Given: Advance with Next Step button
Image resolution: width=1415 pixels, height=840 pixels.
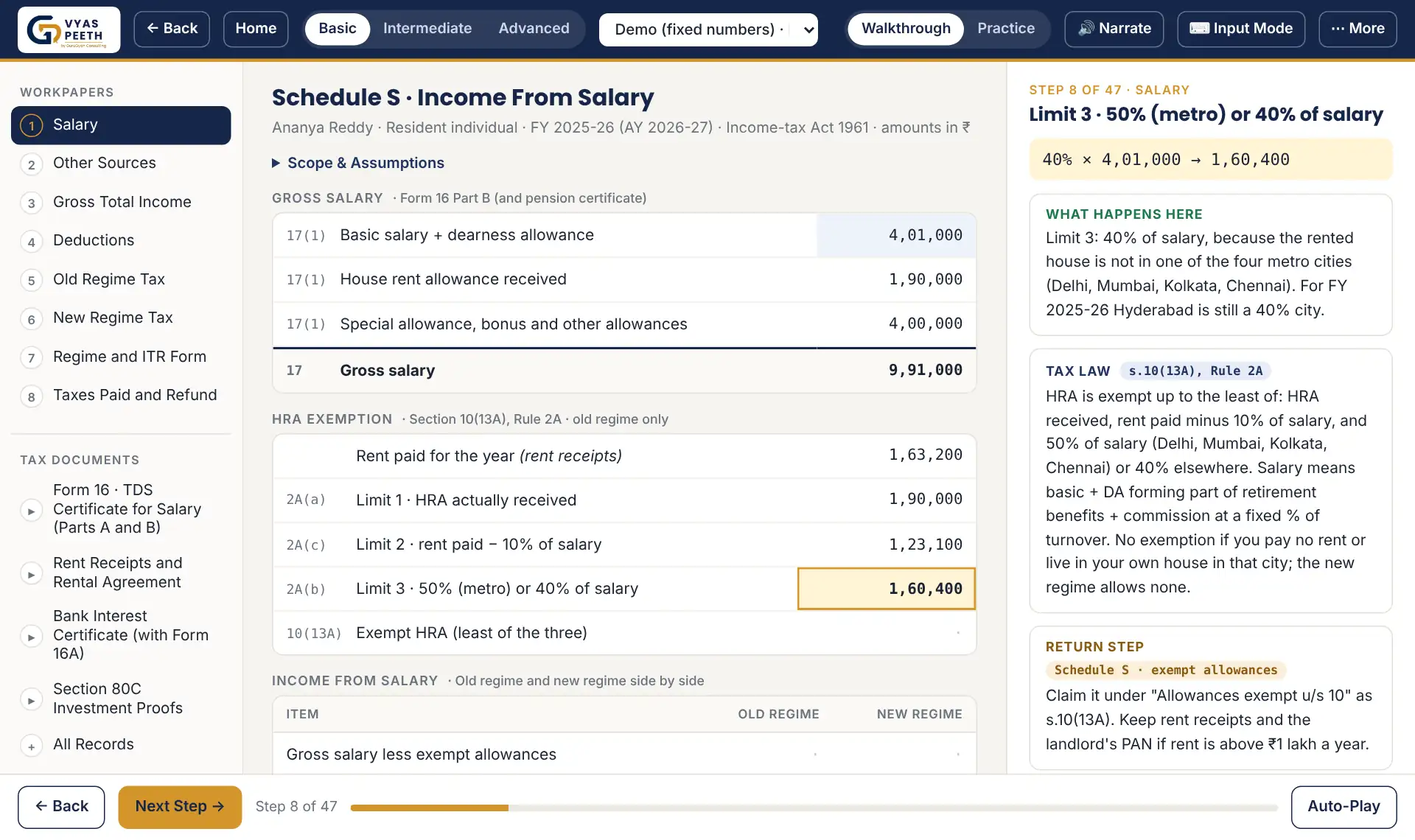Looking at the screenshot, I should 180,807.
